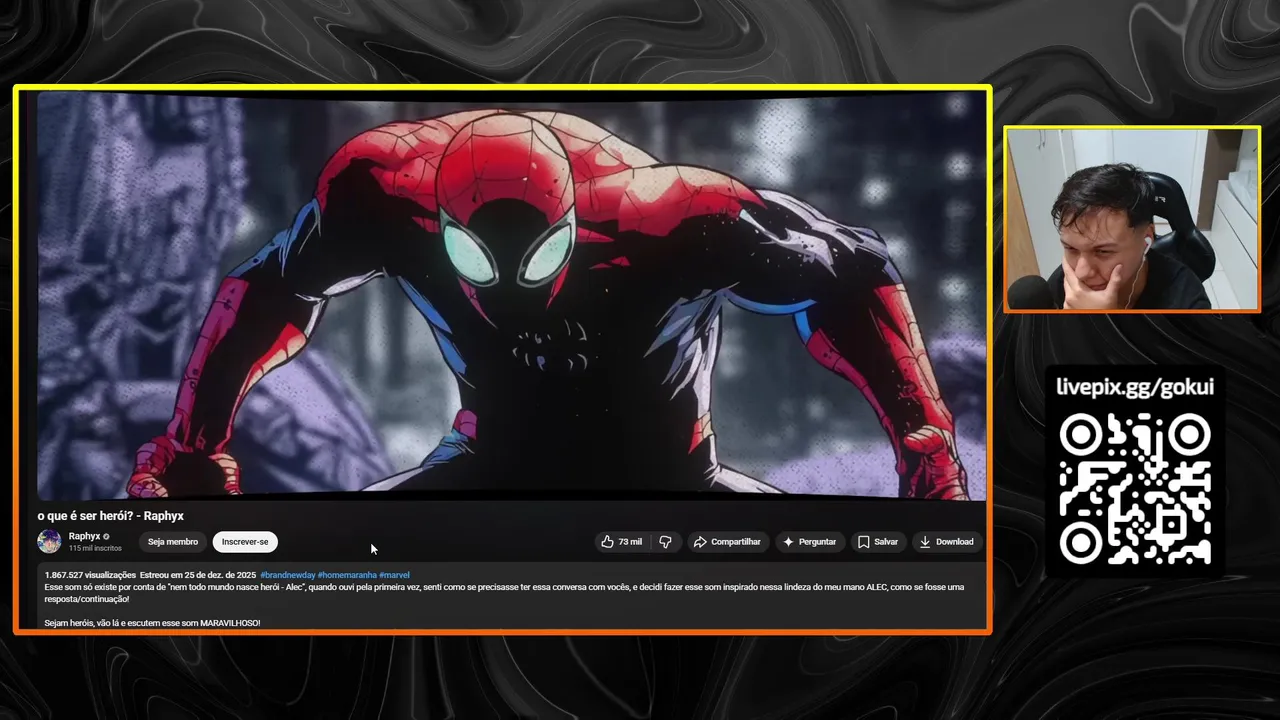Screen dimensions: 1280x720
Task: Click the Download button
Action: 946,542
